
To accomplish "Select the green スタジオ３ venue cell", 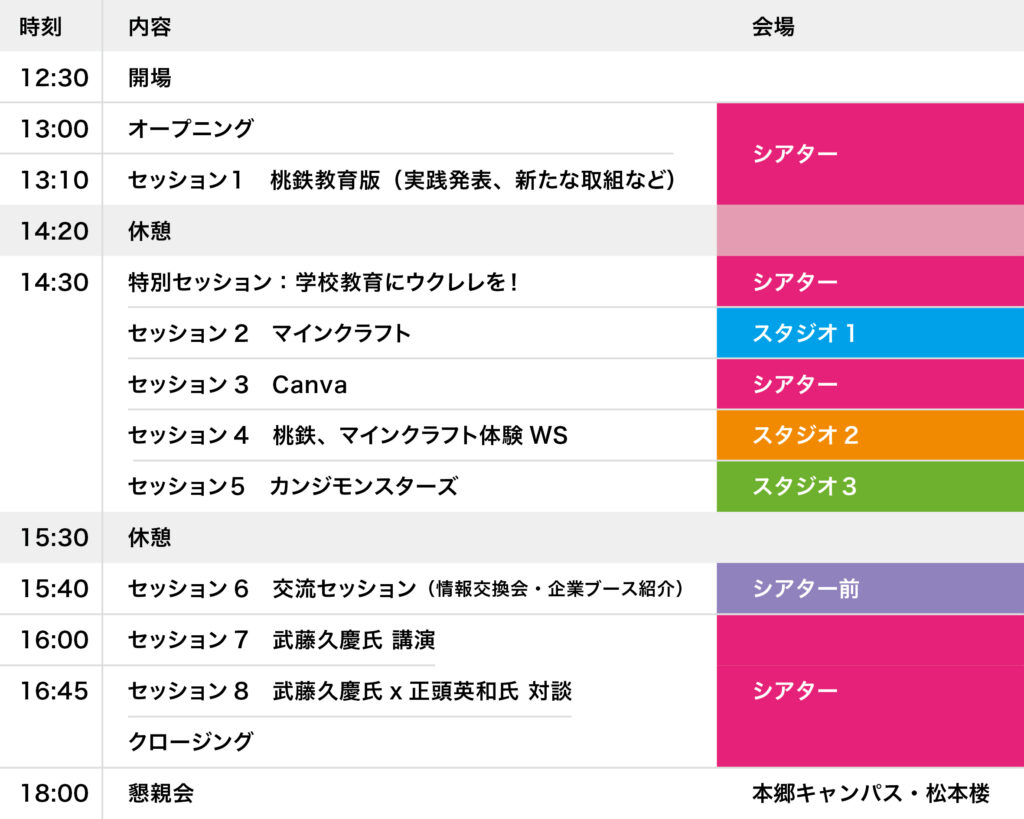I will [870, 487].
